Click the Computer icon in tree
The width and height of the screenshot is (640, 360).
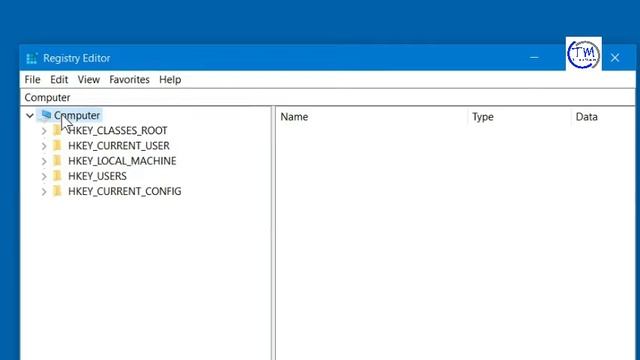[46, 115]
